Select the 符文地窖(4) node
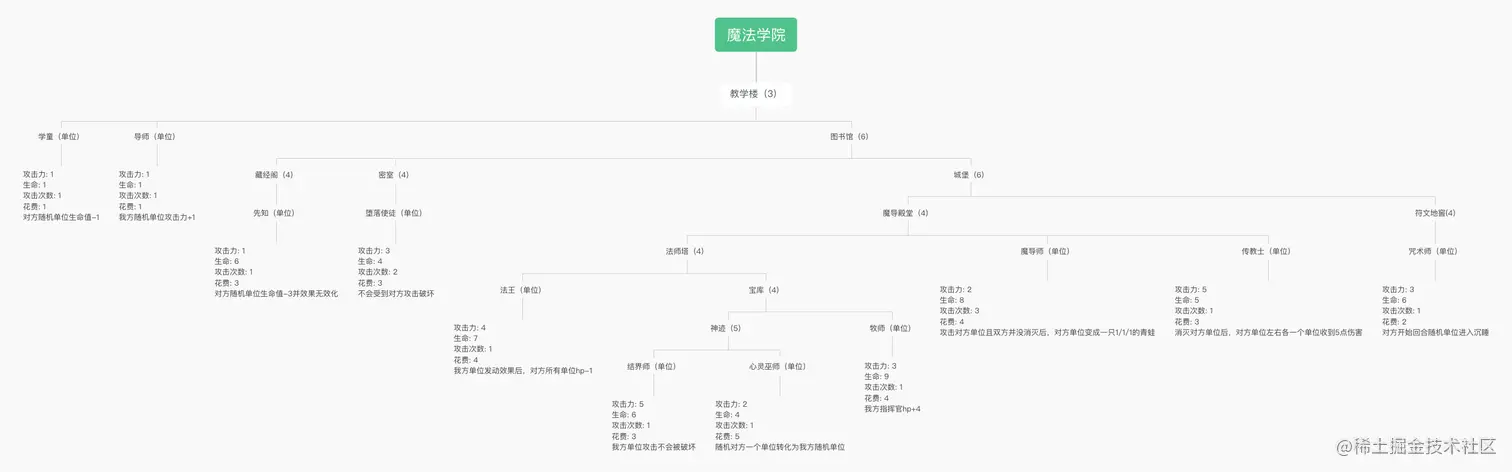Screen dimensions: 1512x472 coord(1435,213)
